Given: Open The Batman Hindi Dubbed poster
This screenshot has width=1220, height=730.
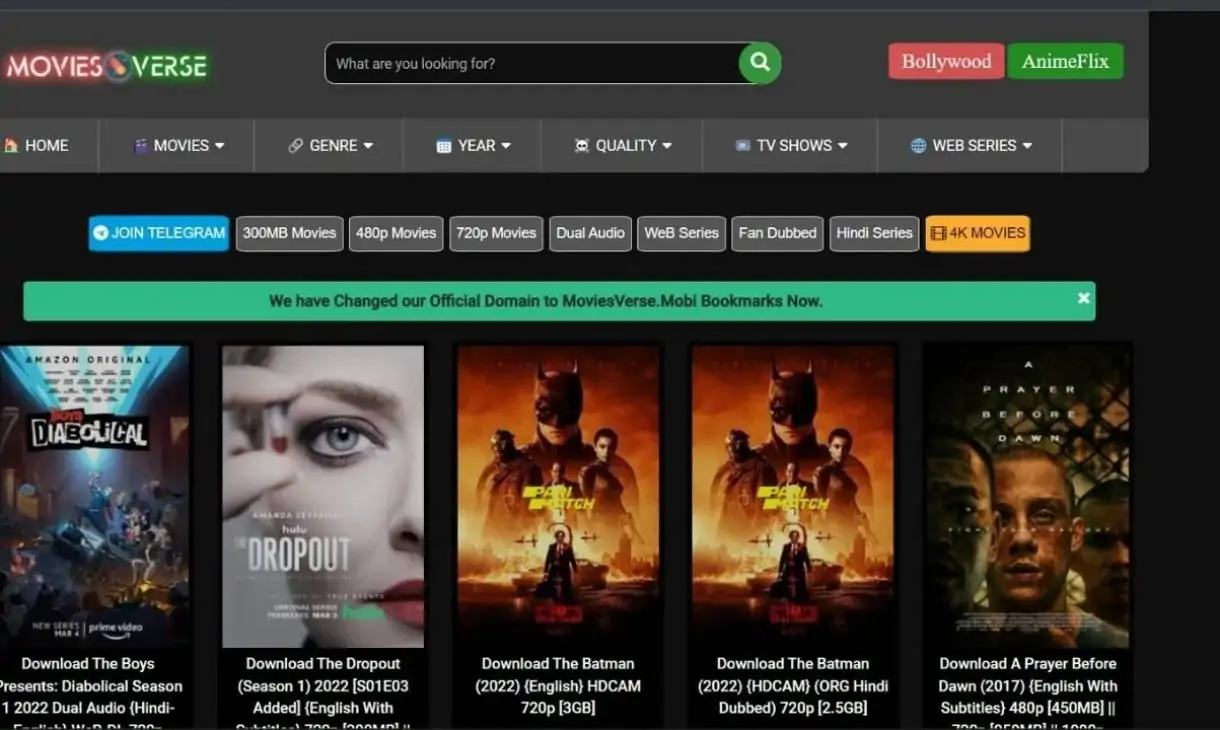Looking at the screenshot, I should 793,496.
